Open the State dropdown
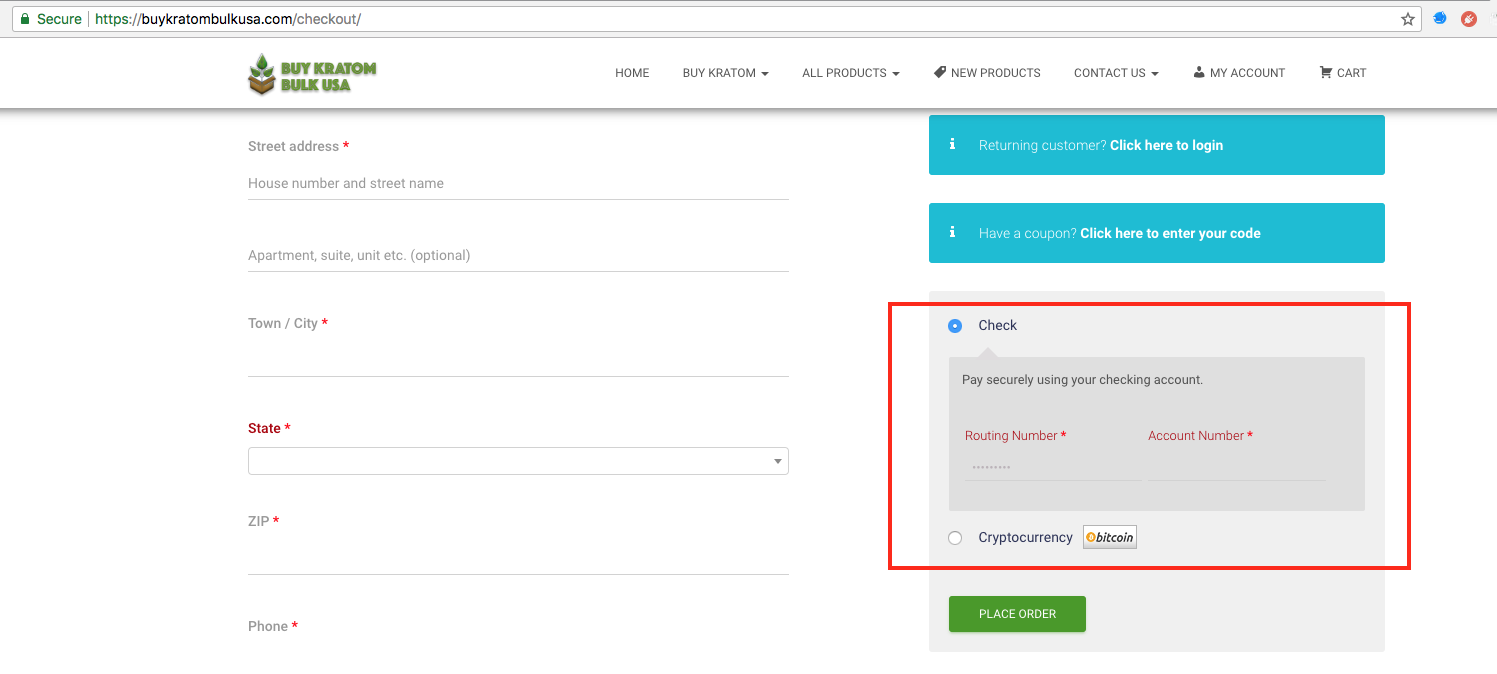The image size is (1497, 674). click(x=518, y=461)
